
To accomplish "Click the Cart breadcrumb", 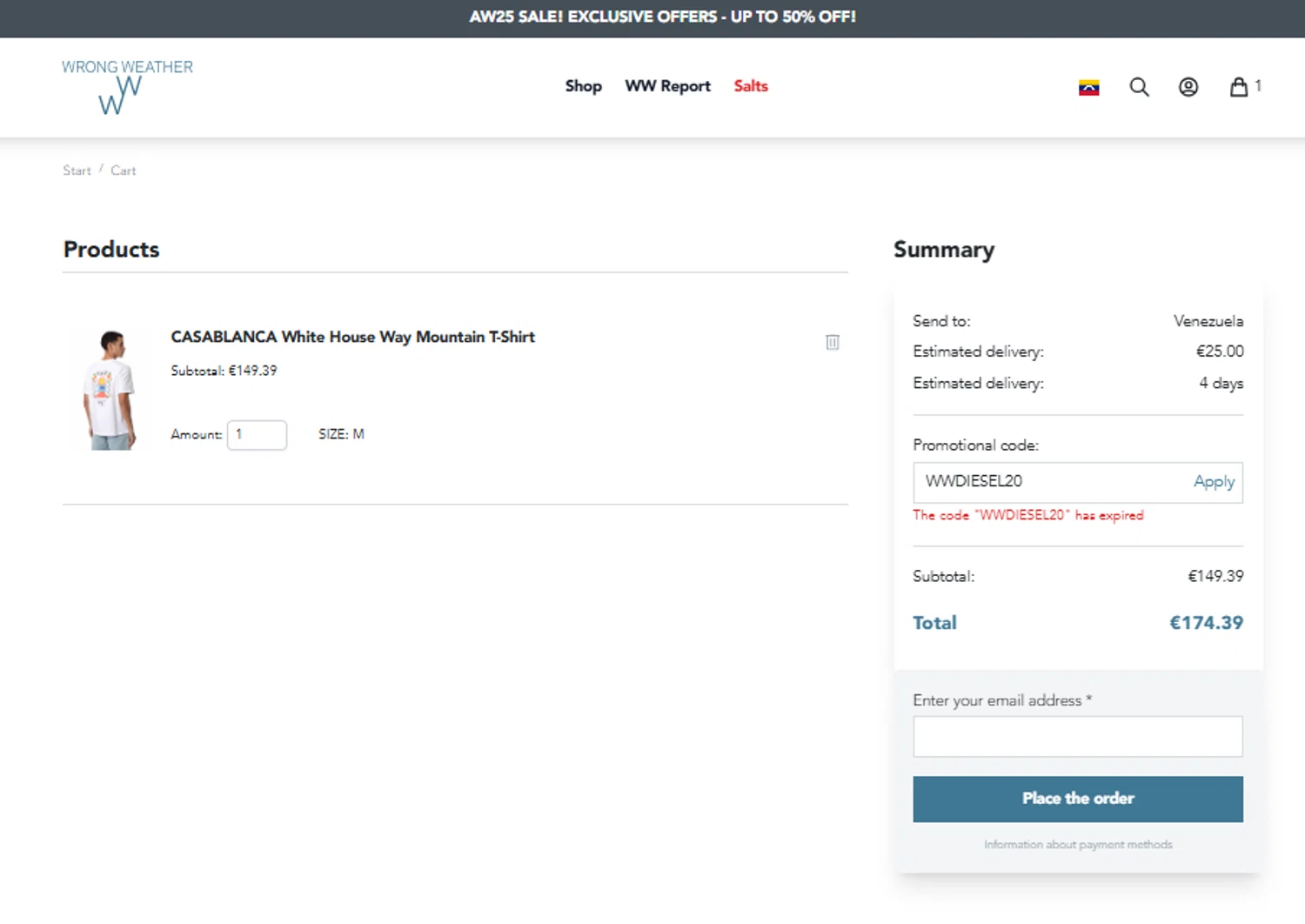I will pyautogui.click(x=124, y=171).
